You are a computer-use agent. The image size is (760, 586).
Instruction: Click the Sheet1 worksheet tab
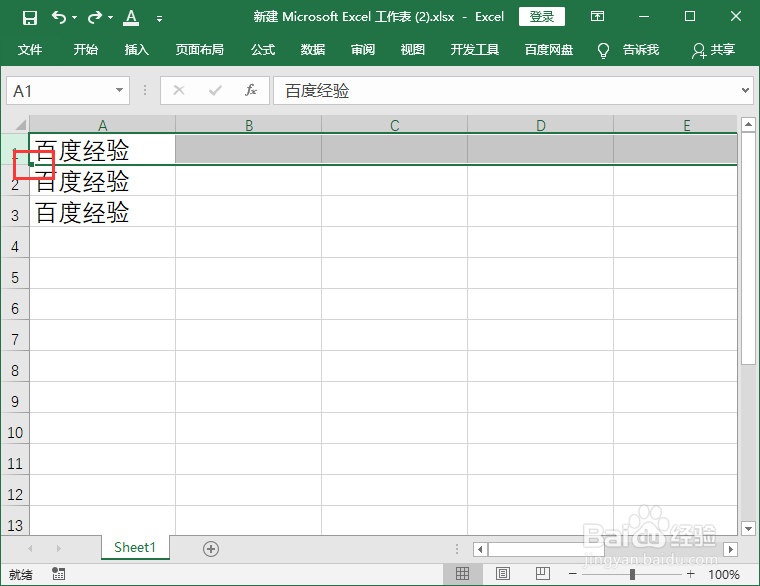(x=135, y=547)
